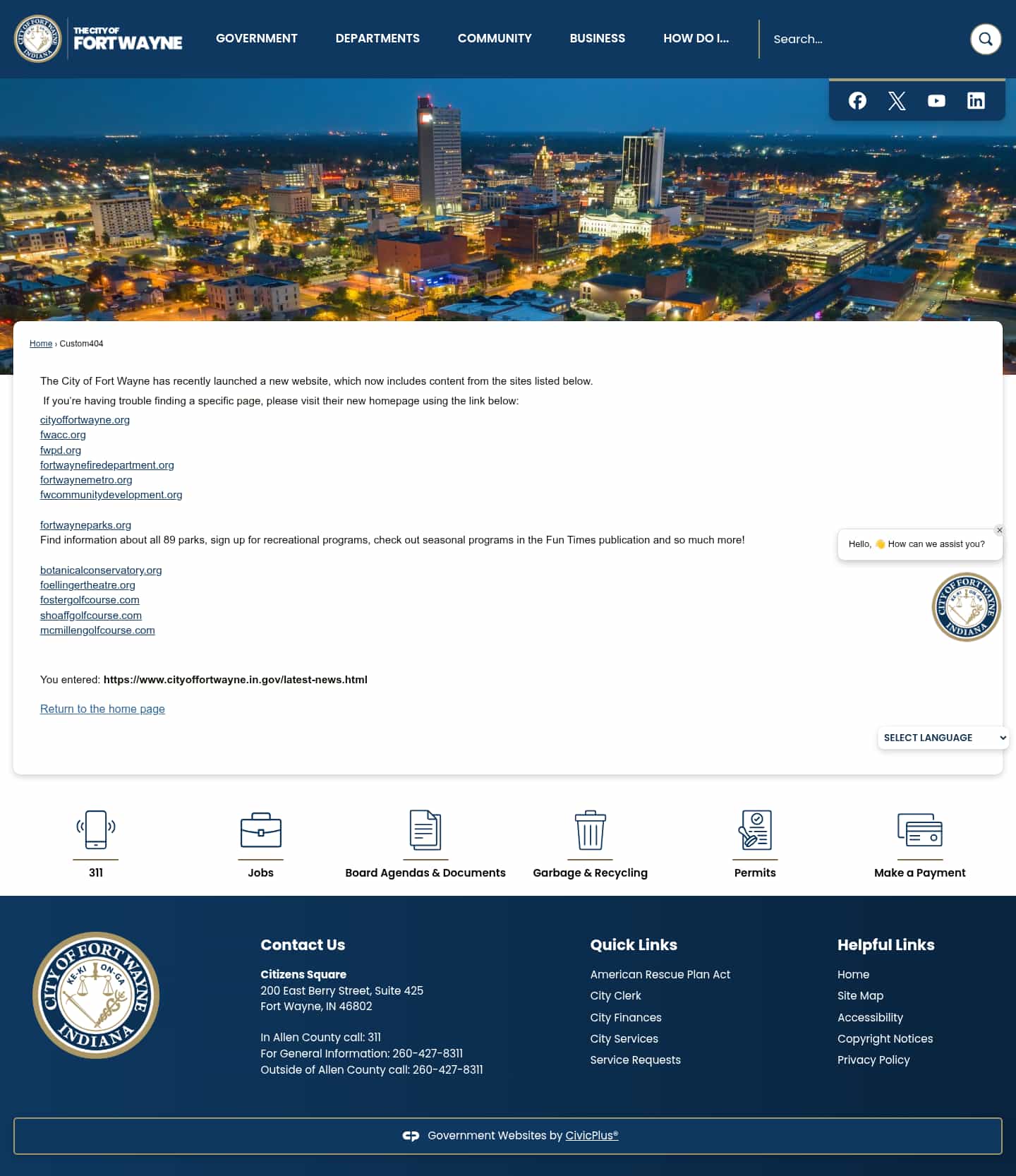Screen dimensions: 1016x1176
Task: Click the 311 quick link label
Action: [96, 872]
